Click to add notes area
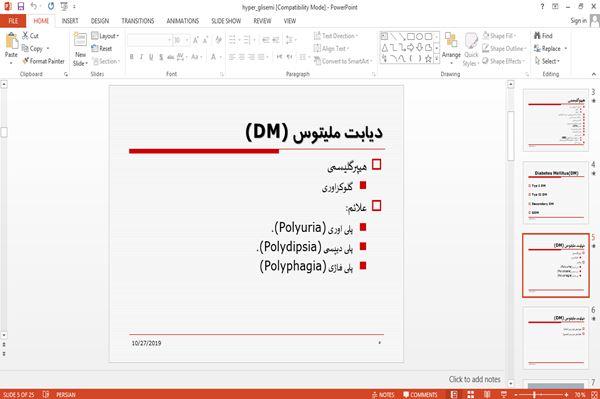 coord(474,379)
